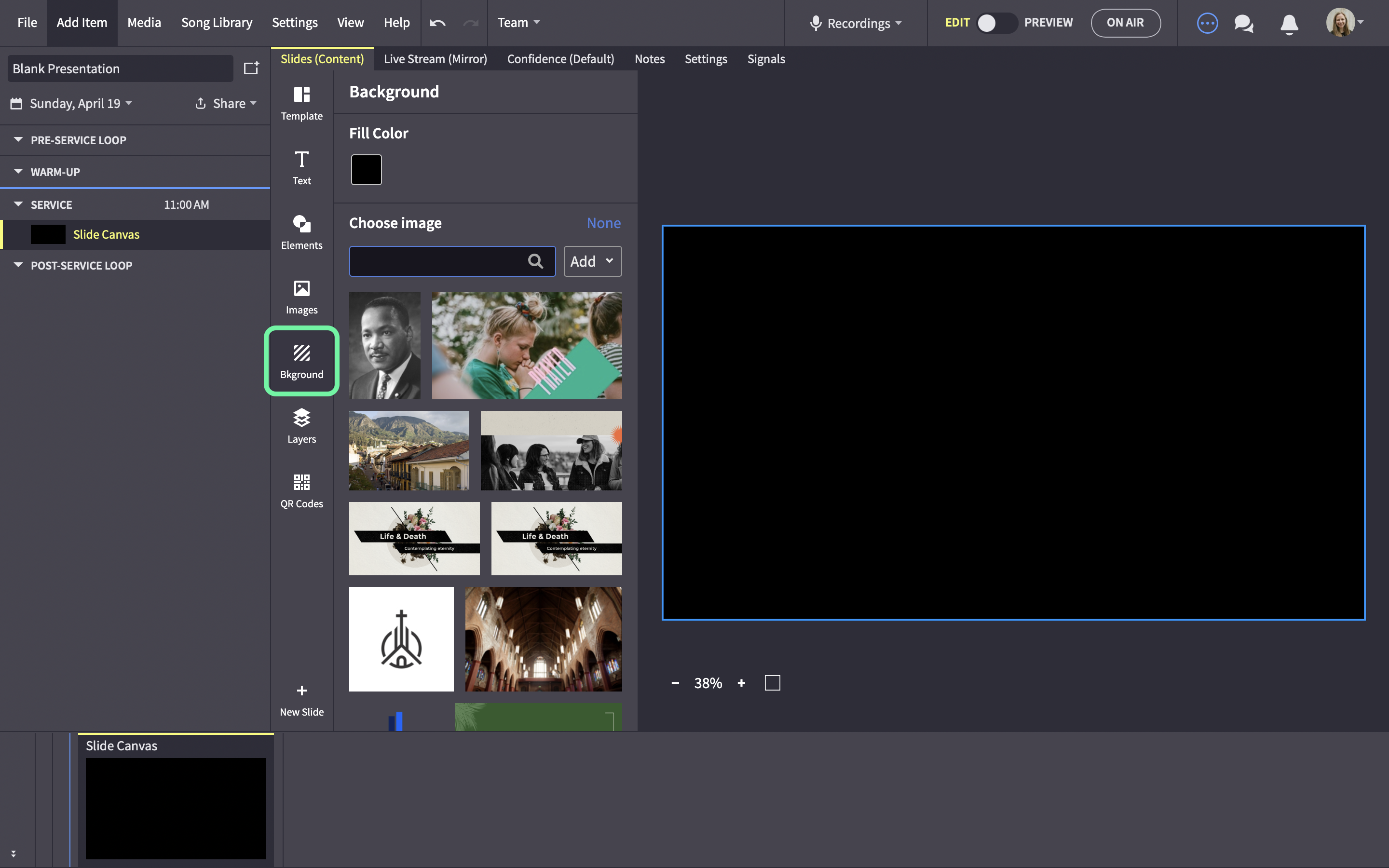Screen dimensions: 1389x868
Task: Toggle the fit-to-screen square box
Action: coord(773,682)
